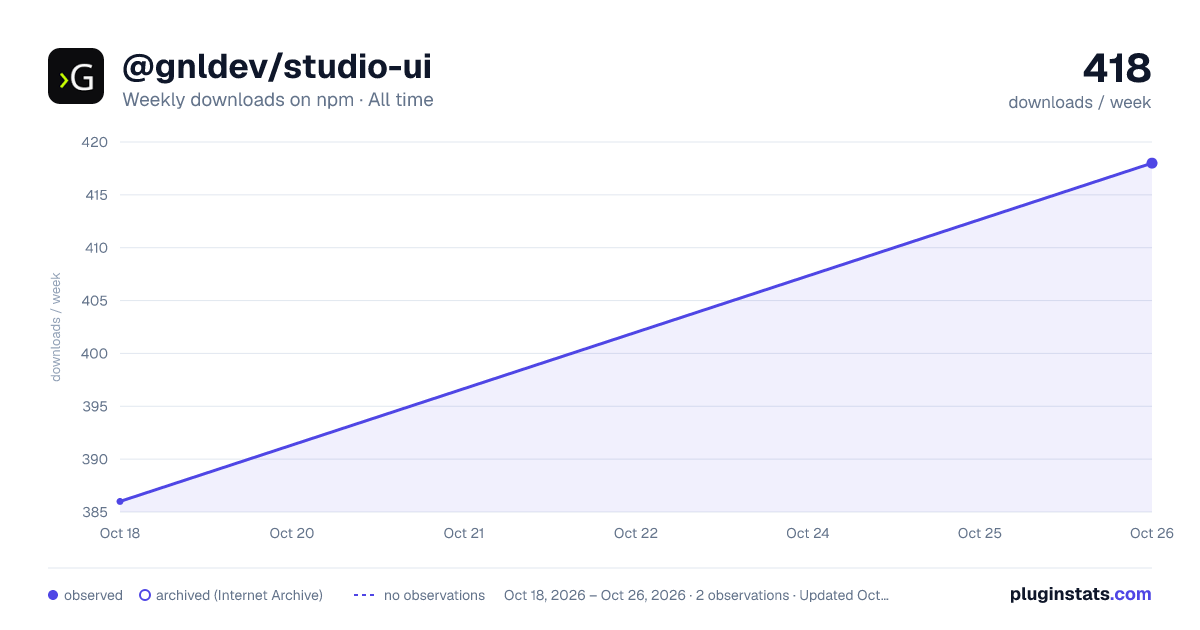Click the 395 y-axis value
Image resolution: width=1200 pixels, height=630 pixels.
coord(96,407)
